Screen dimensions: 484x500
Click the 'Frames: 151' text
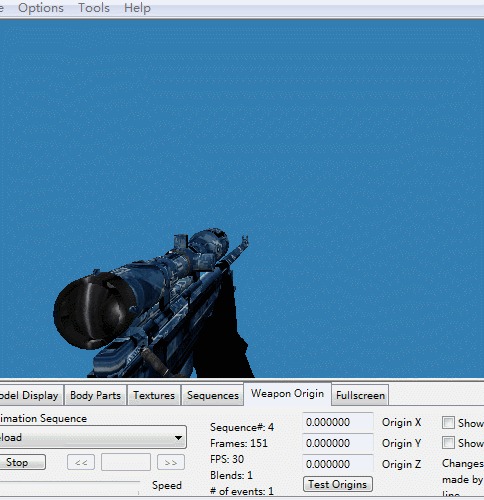[x=239, y=443]
